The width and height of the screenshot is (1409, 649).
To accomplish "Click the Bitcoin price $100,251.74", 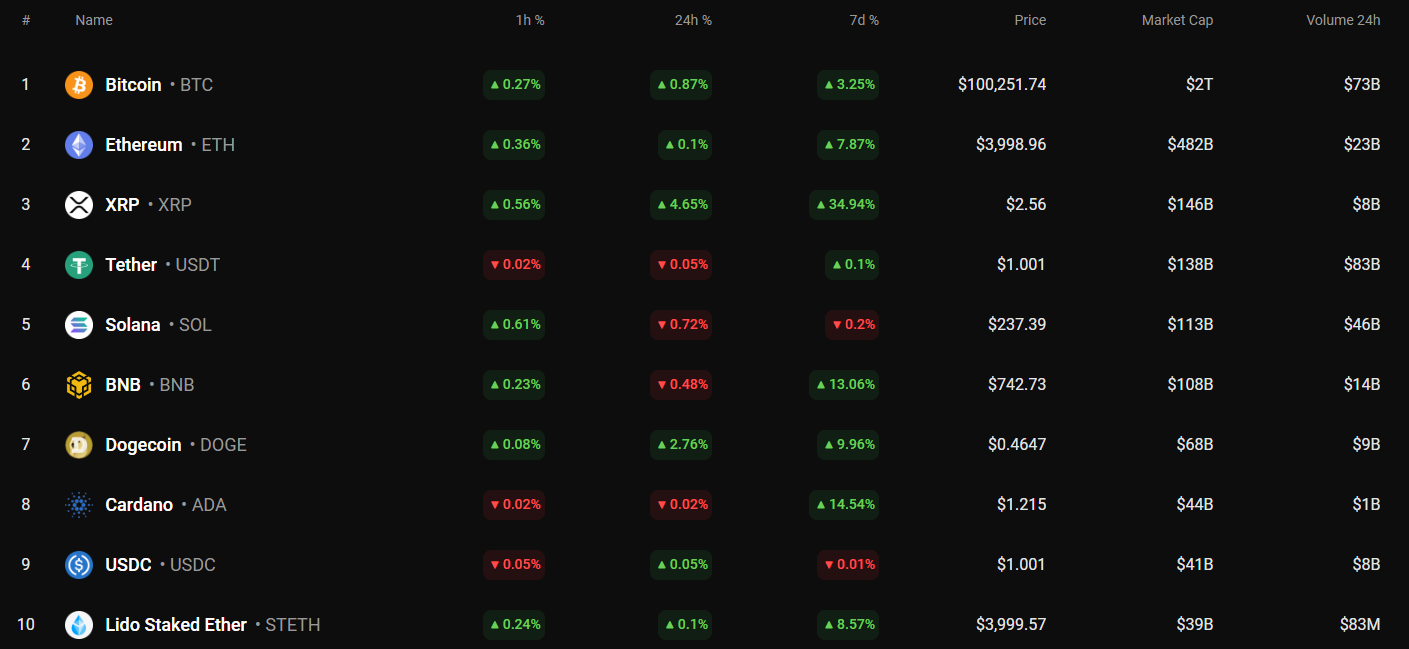I will click(x=1001, y=85).
